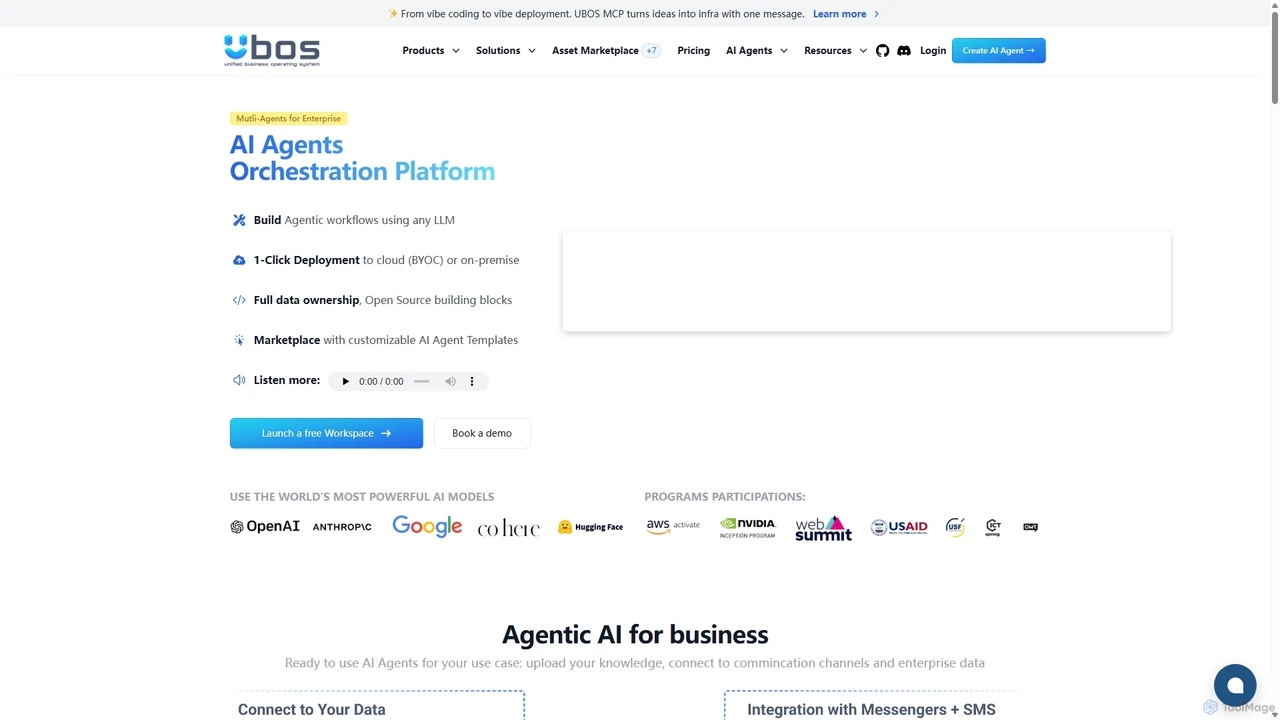Click the Hugging Face logo
Screen dimensions: 1280x720
(x=590, y=527)
